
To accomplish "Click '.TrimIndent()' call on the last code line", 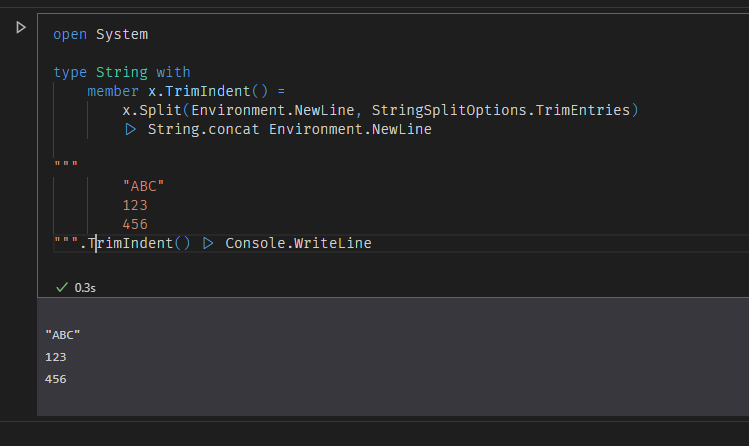I will coord(135,244).
